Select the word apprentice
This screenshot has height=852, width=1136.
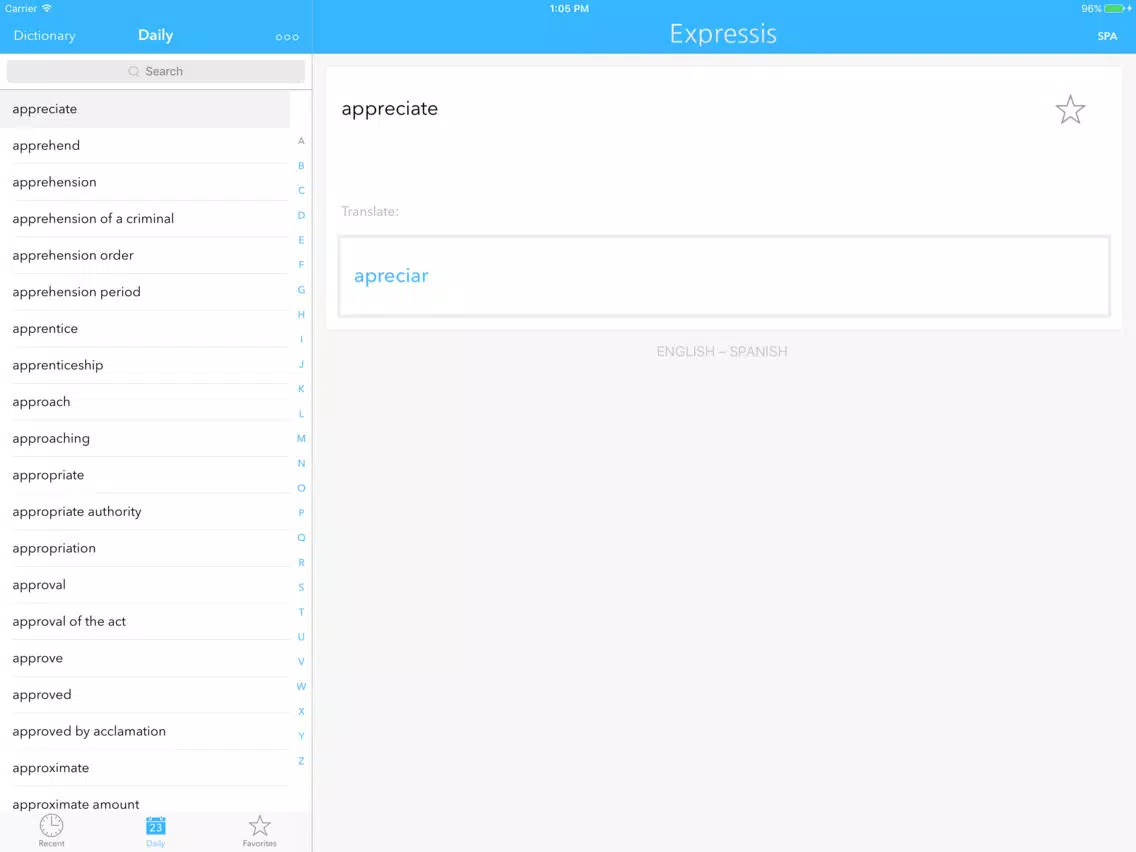pyautogui.click(x=145, y=328)
